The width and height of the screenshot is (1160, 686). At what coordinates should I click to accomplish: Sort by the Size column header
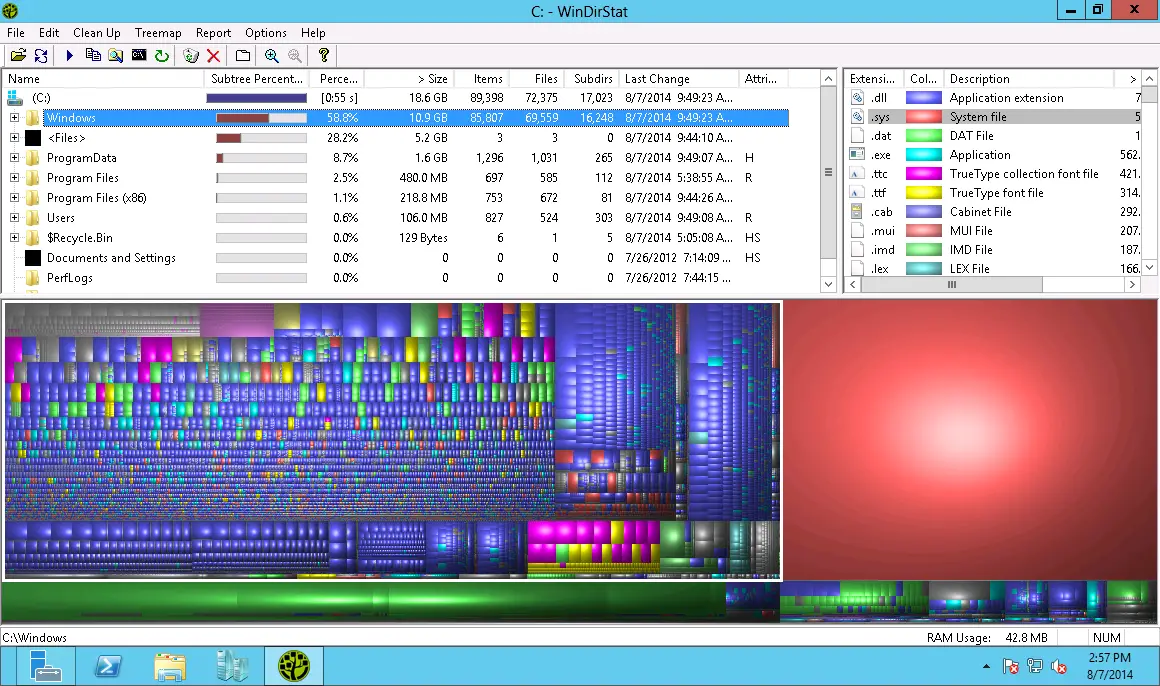click(409, 78)
